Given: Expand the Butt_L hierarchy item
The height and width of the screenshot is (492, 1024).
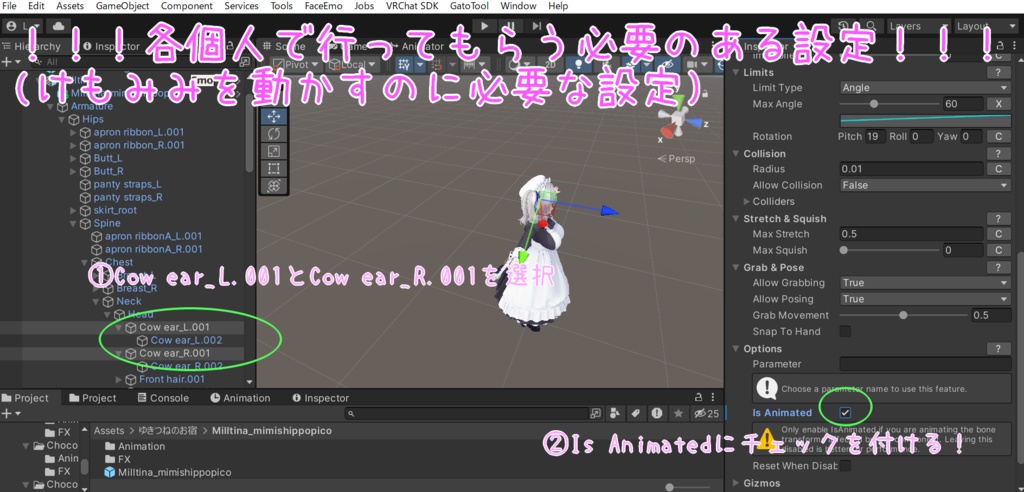Looking at the screenshot, I should [x=73, y=158].
